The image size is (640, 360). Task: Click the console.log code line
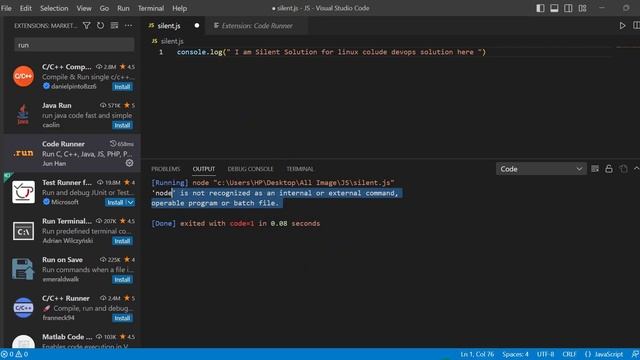[331, 52]
